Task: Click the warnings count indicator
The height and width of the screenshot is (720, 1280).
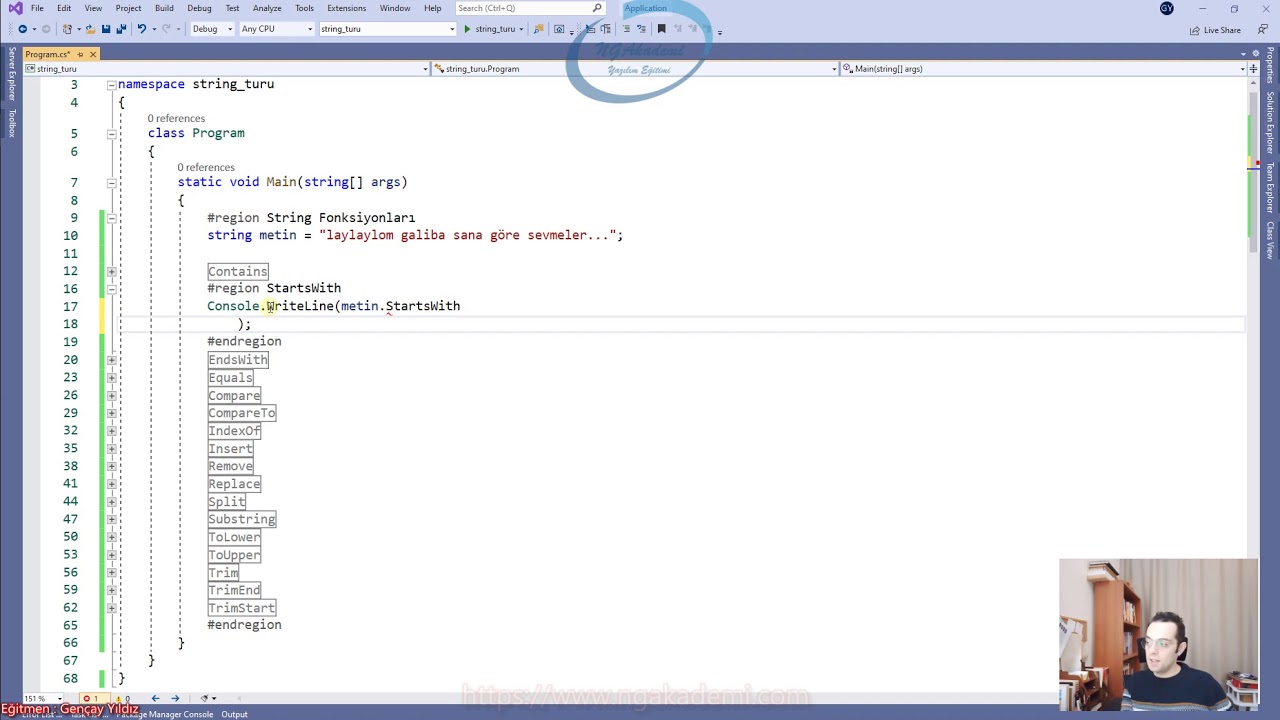Action: 122,698
